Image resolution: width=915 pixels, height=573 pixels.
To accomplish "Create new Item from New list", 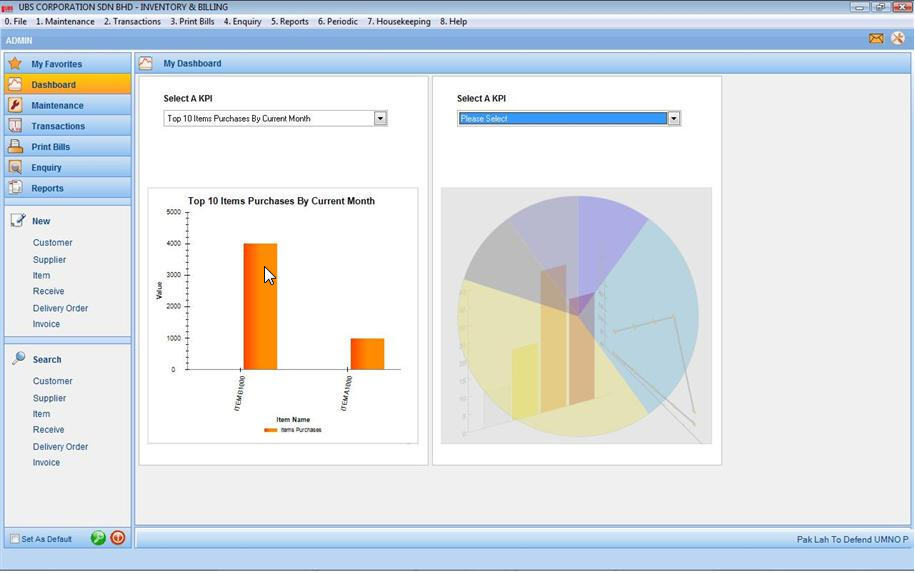I will [x=41, y=275].
